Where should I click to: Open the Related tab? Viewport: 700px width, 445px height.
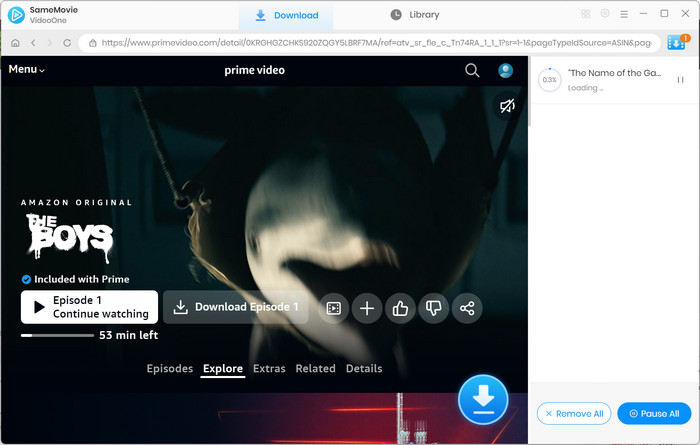(x=315, y=368)
